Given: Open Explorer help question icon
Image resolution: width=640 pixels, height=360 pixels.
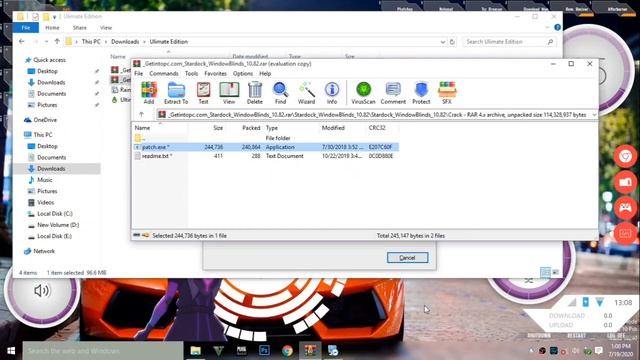Looking at the screenshot, I should click(557, 27).
